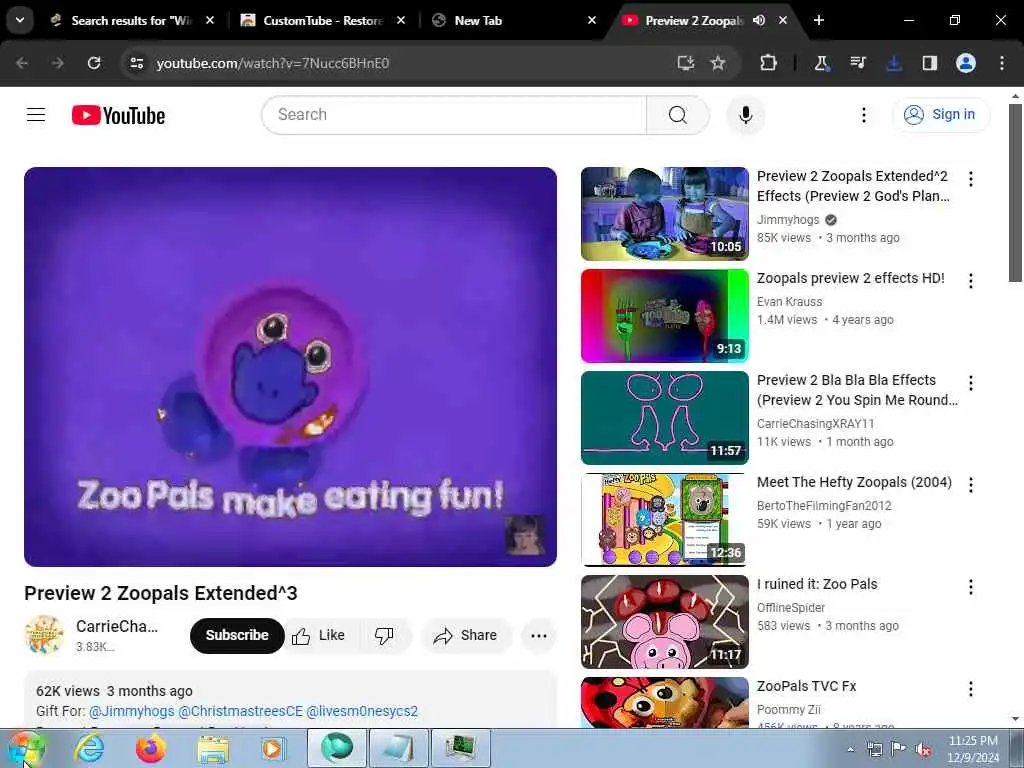Open Chrome three-dot menu
Screen dimensions: 1024x768
(1002, 63)
